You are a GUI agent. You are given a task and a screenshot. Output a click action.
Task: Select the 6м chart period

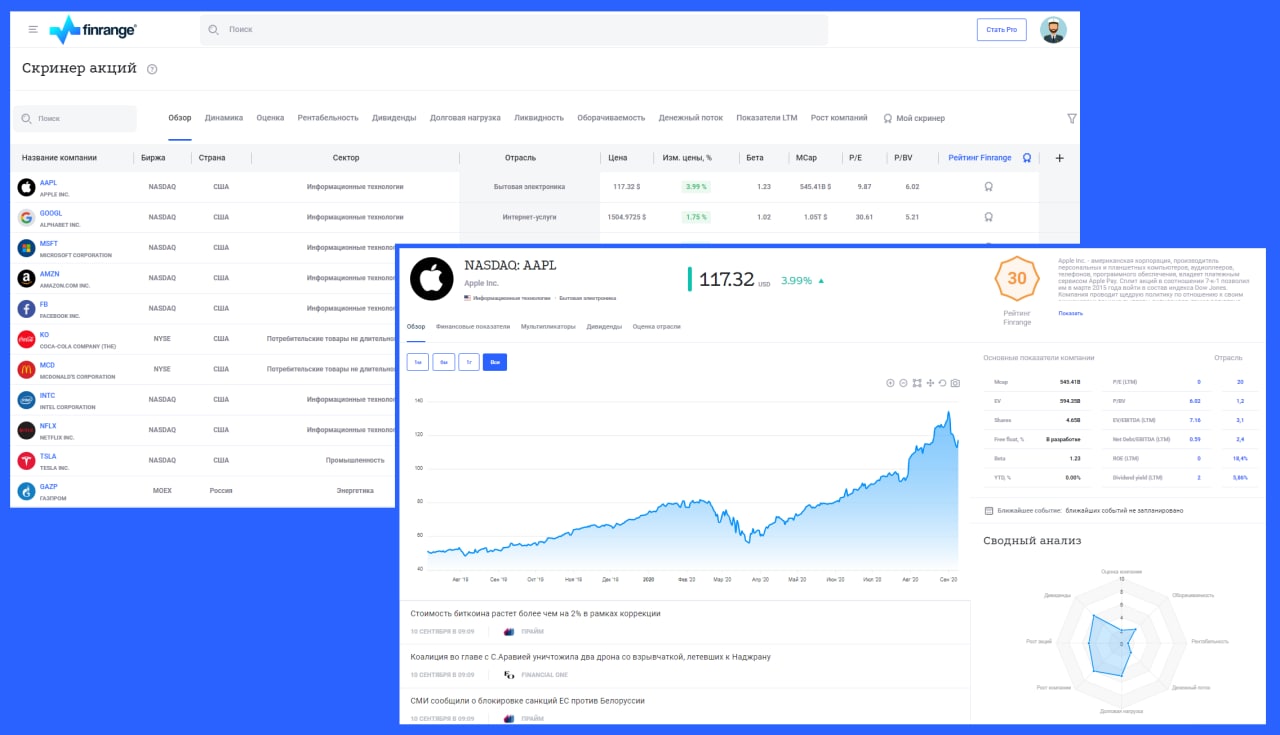click(x=443, y=362)
